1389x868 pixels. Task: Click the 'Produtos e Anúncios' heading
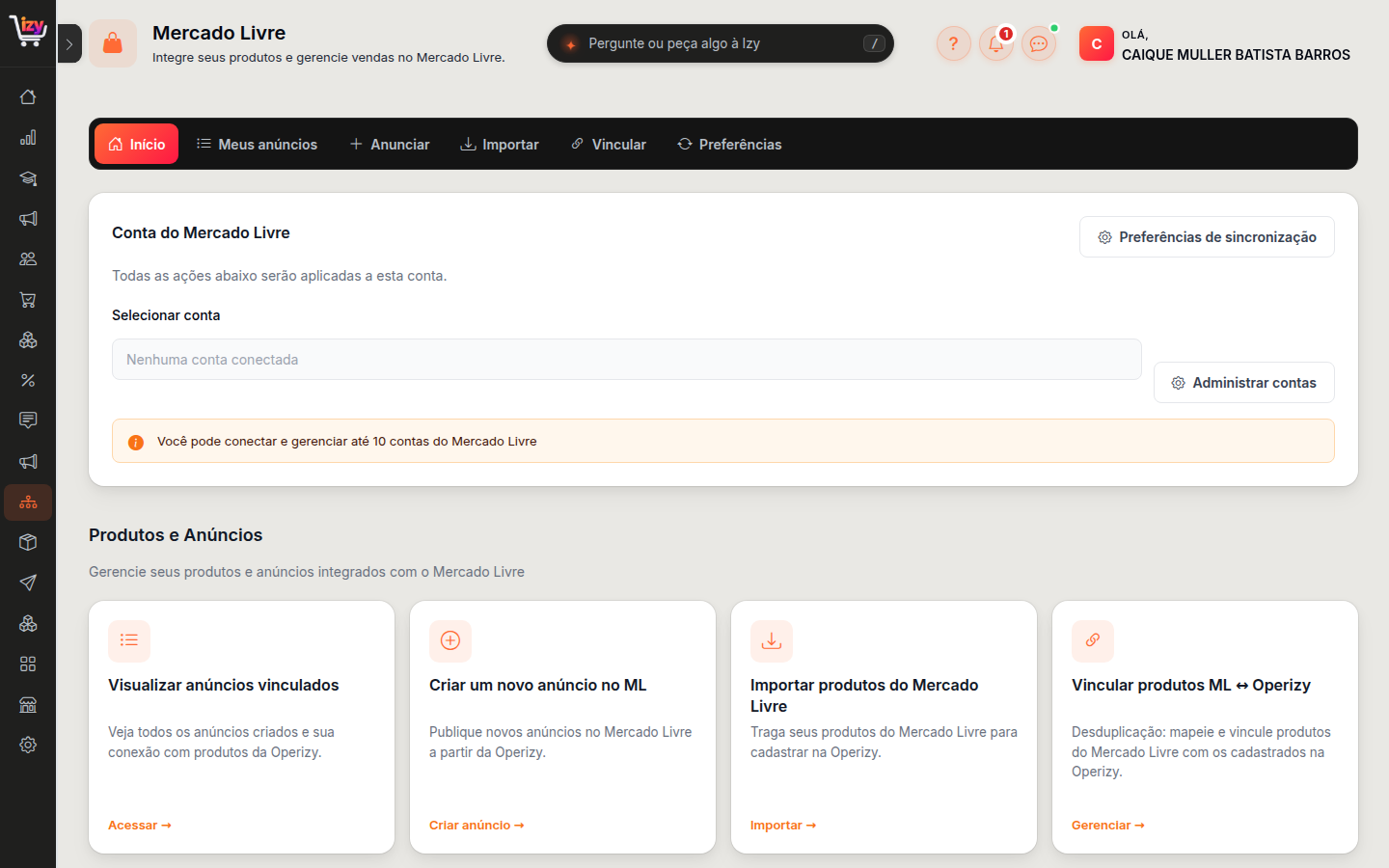coord(176,535)
